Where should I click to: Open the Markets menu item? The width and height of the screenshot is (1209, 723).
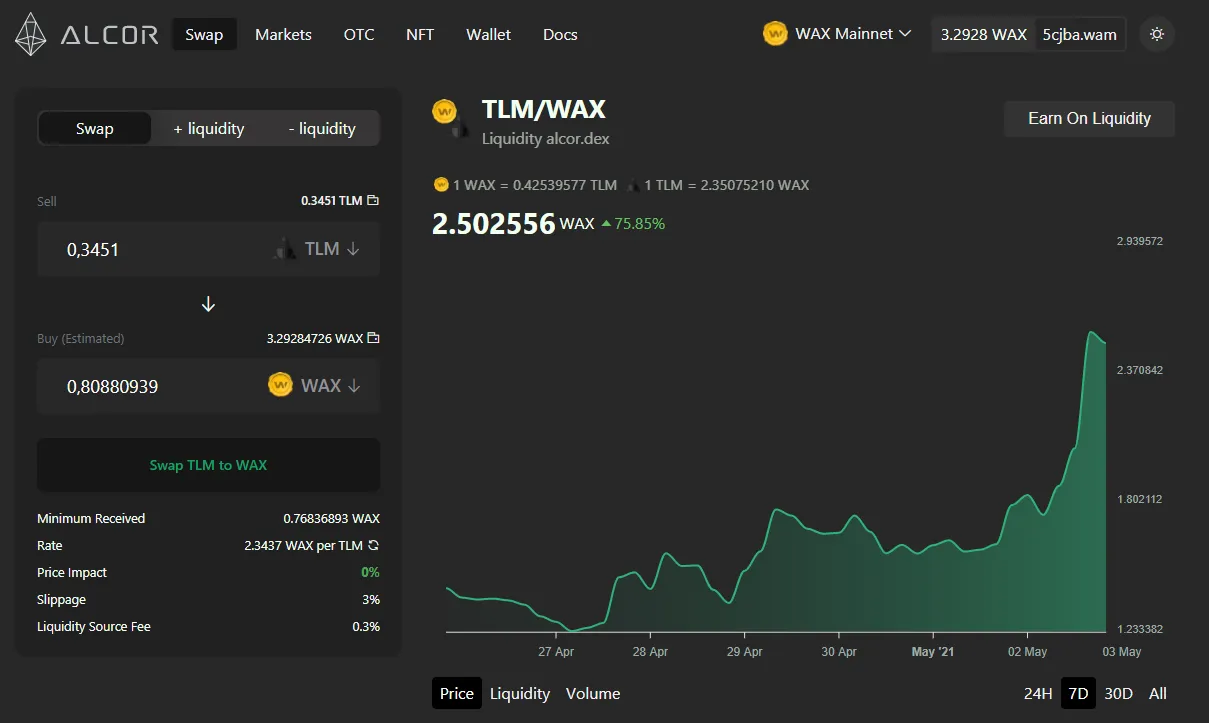[x=283, y=34]
